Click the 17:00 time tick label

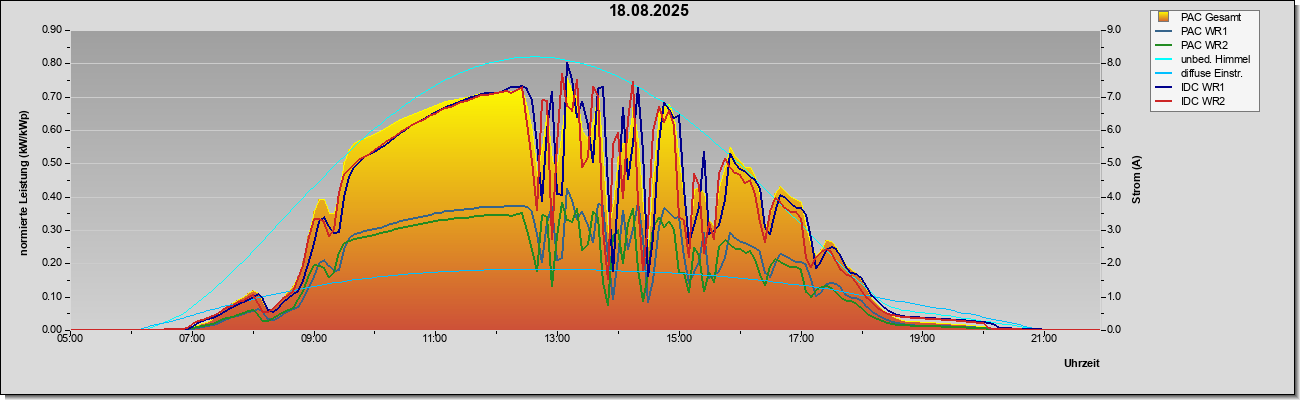pos(800,338)
